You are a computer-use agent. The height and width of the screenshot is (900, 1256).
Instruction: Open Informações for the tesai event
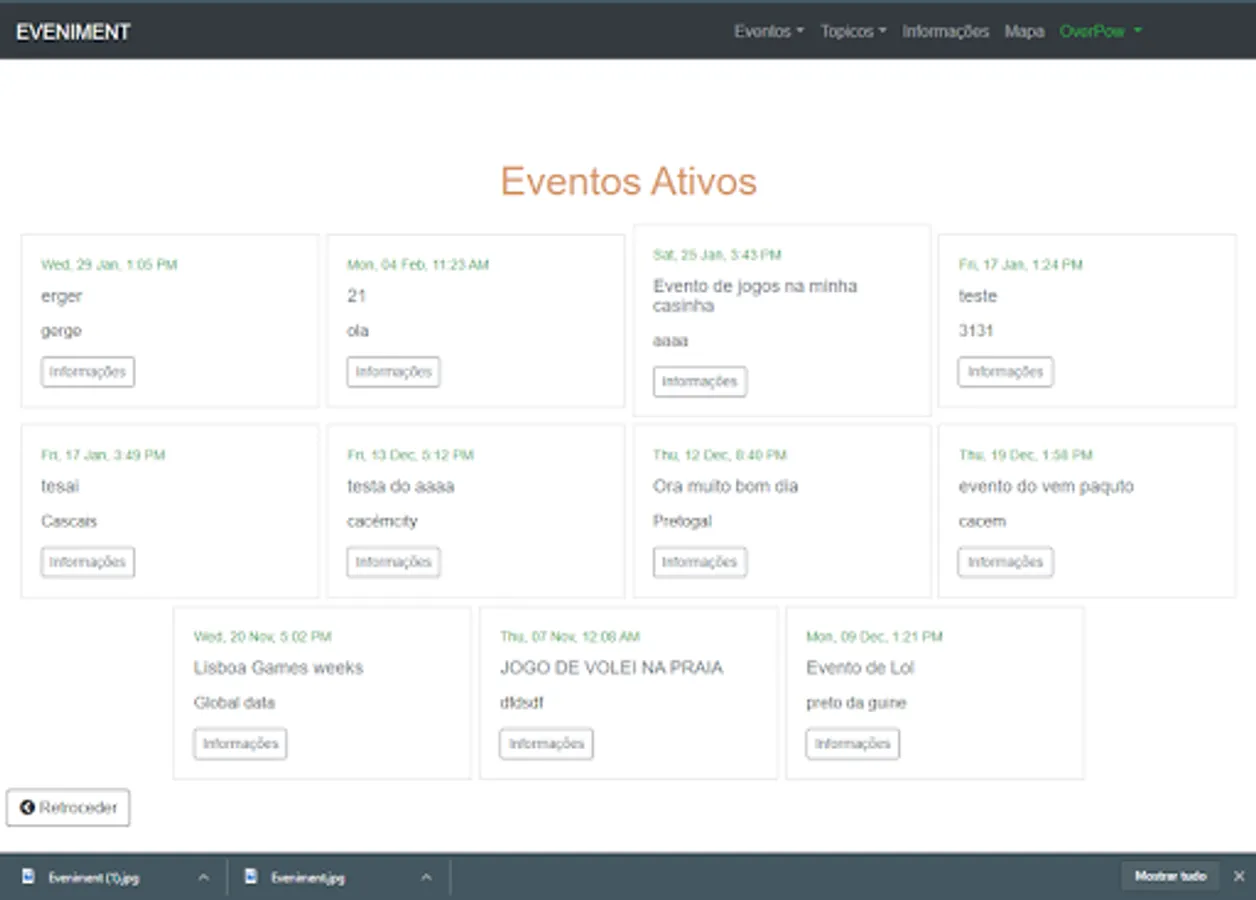[88, 562]
